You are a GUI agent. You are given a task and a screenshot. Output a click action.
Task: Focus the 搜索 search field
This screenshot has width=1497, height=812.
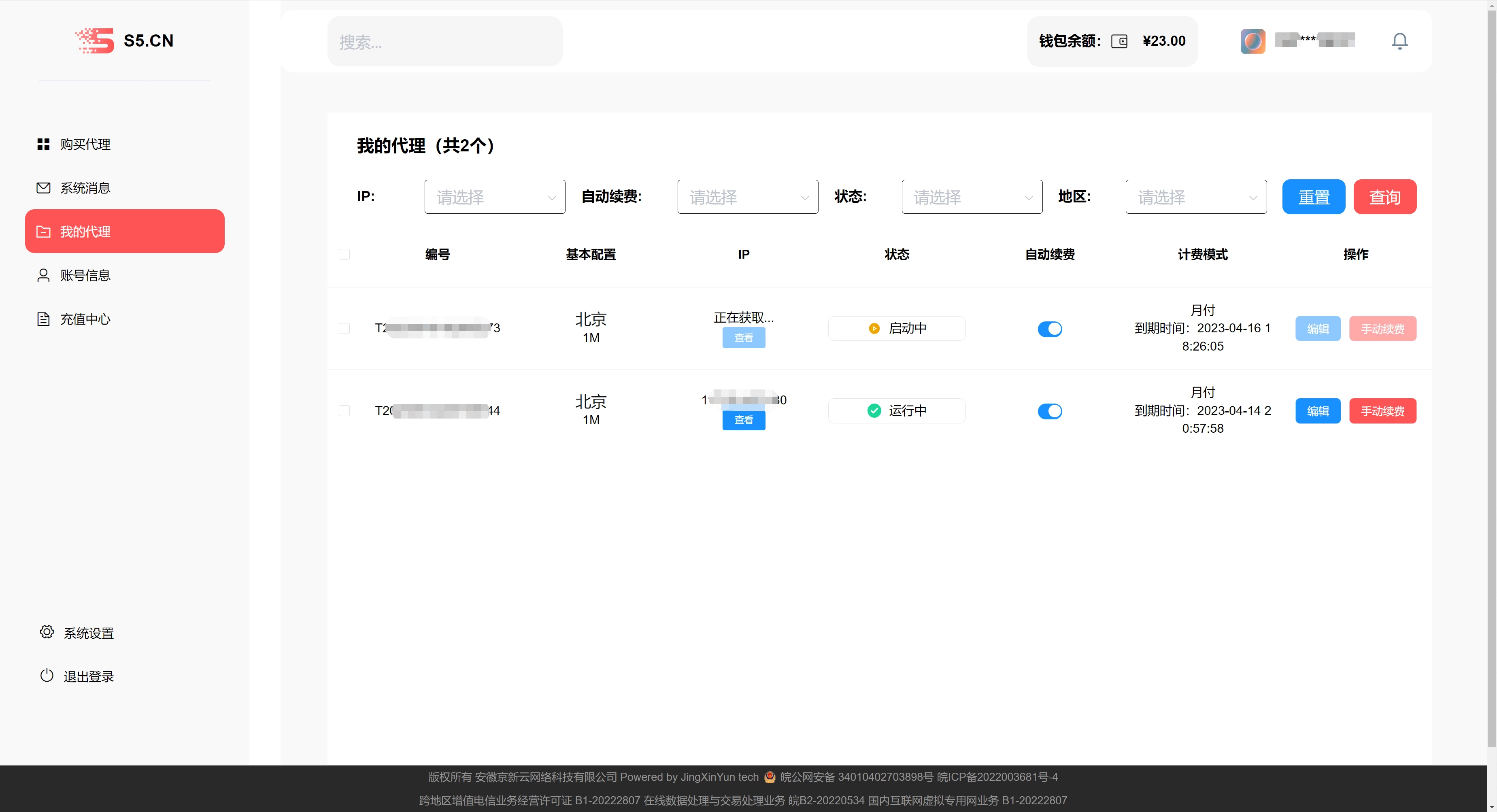(x=444, y=42)
